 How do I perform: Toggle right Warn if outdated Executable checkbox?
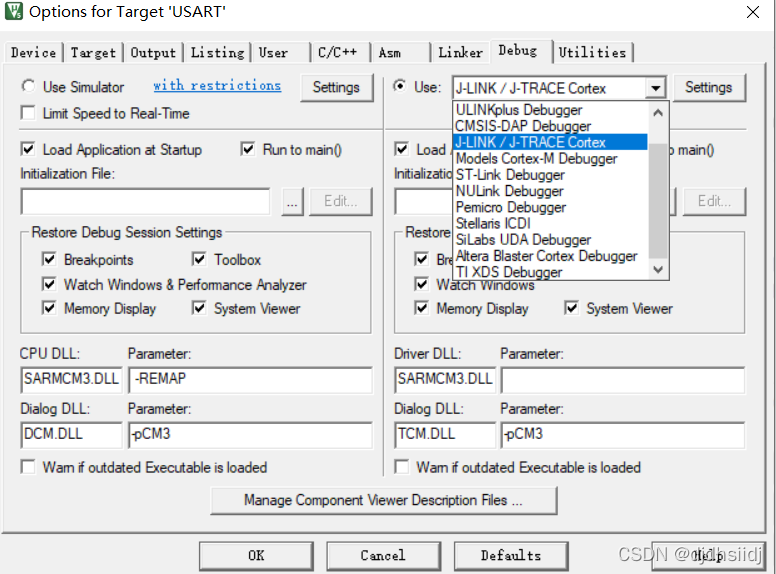click(402, 467)
